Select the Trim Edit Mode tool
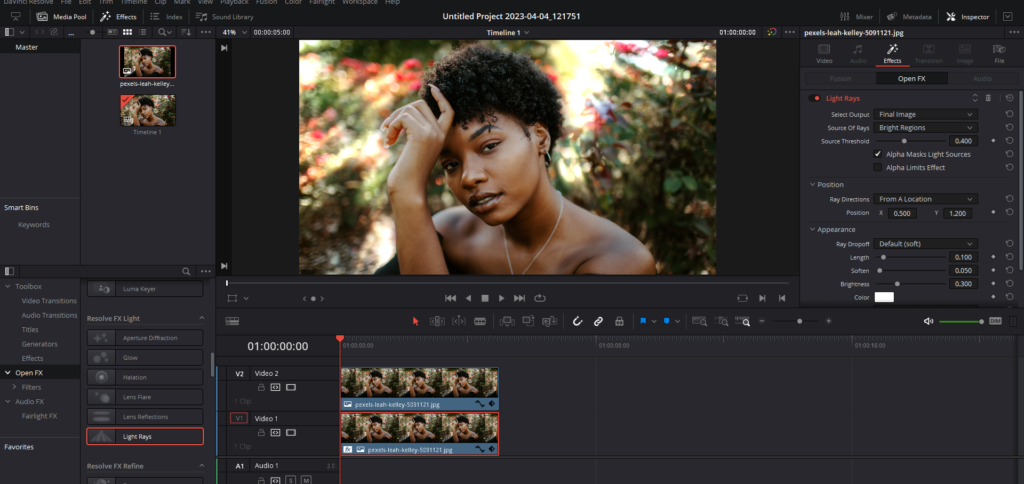Viewport: 1024px width, 484px height. (437, 321)
